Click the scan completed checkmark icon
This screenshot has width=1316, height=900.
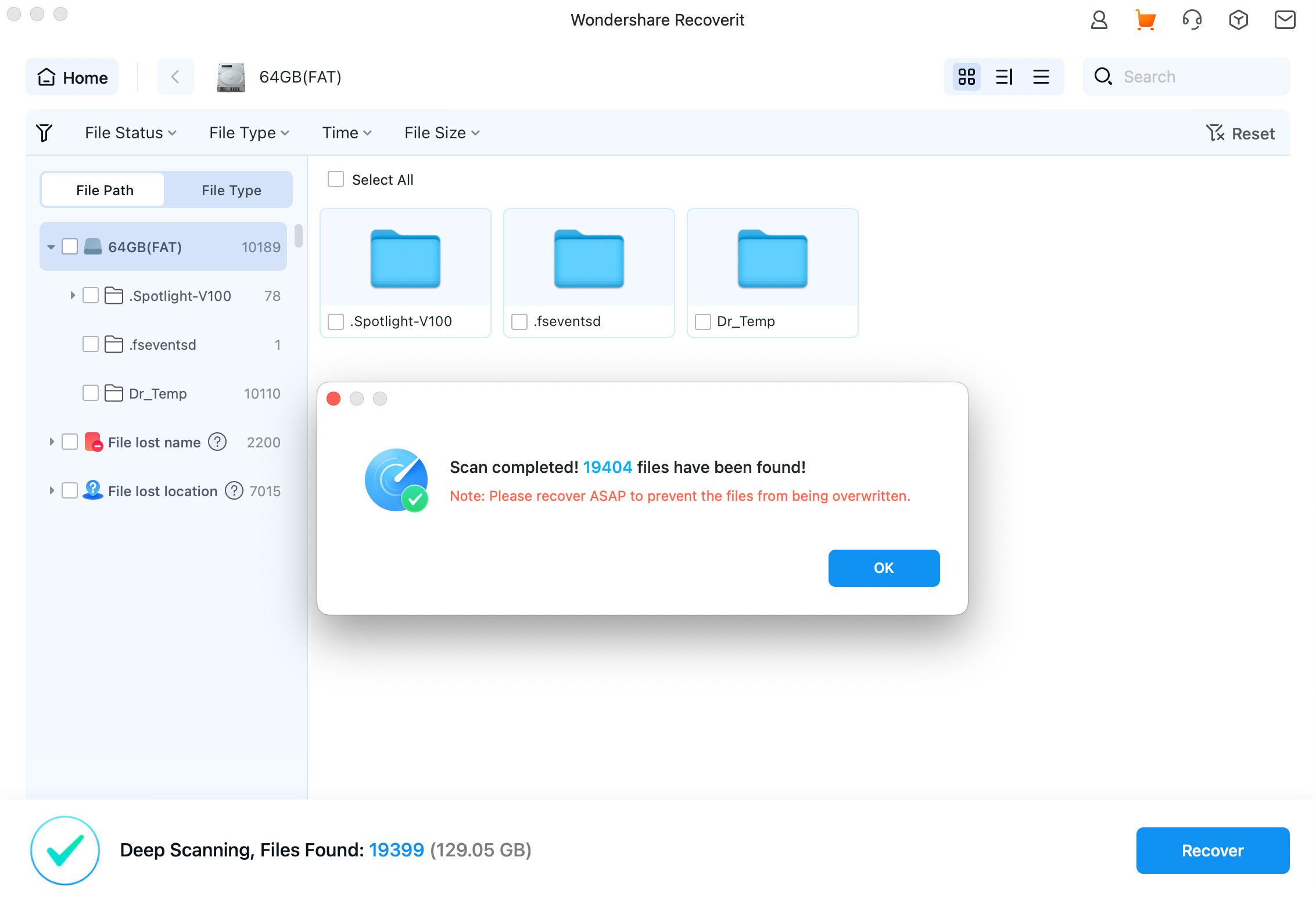click(x=65, y=851)
